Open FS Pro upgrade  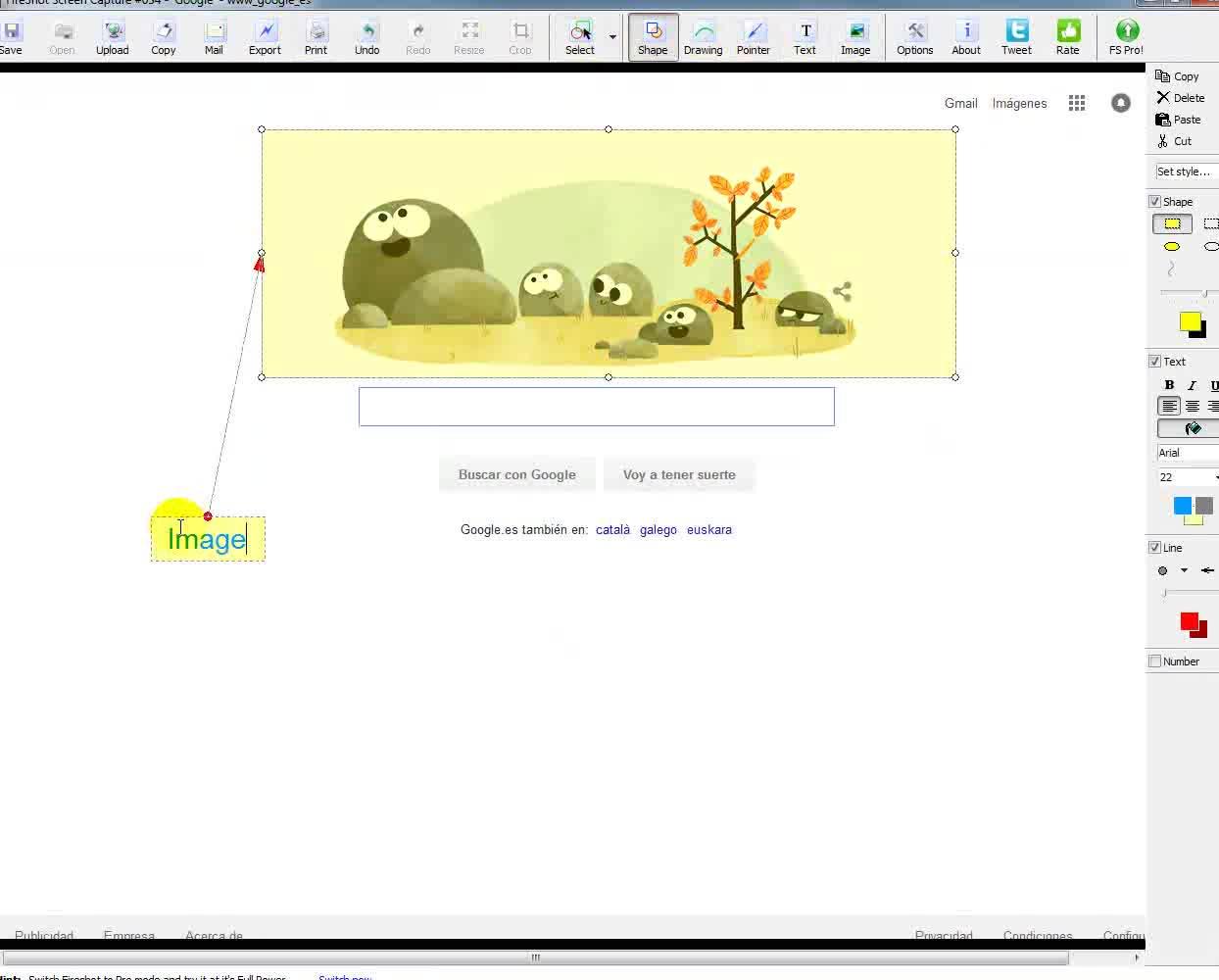click(1126, 38)
